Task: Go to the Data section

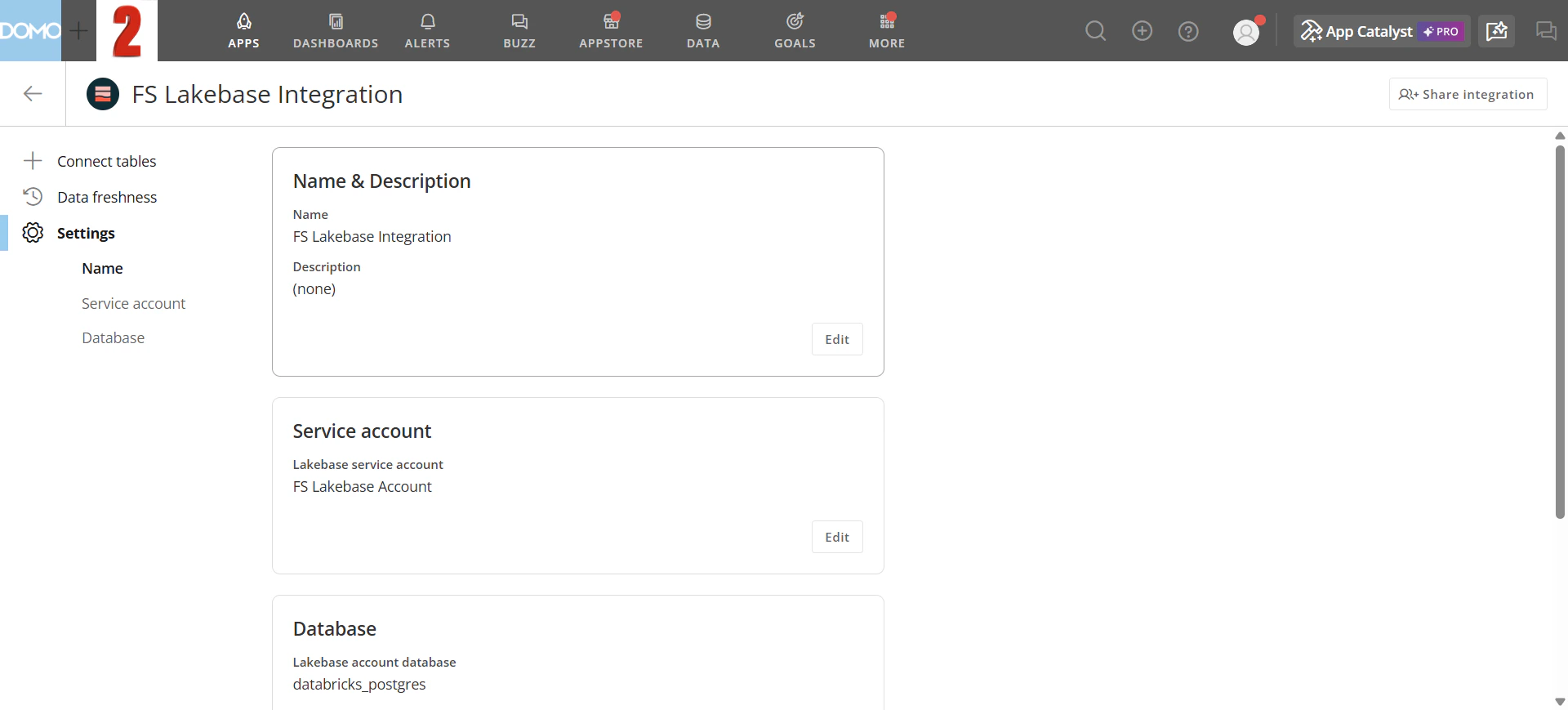Action: [703, 31]
